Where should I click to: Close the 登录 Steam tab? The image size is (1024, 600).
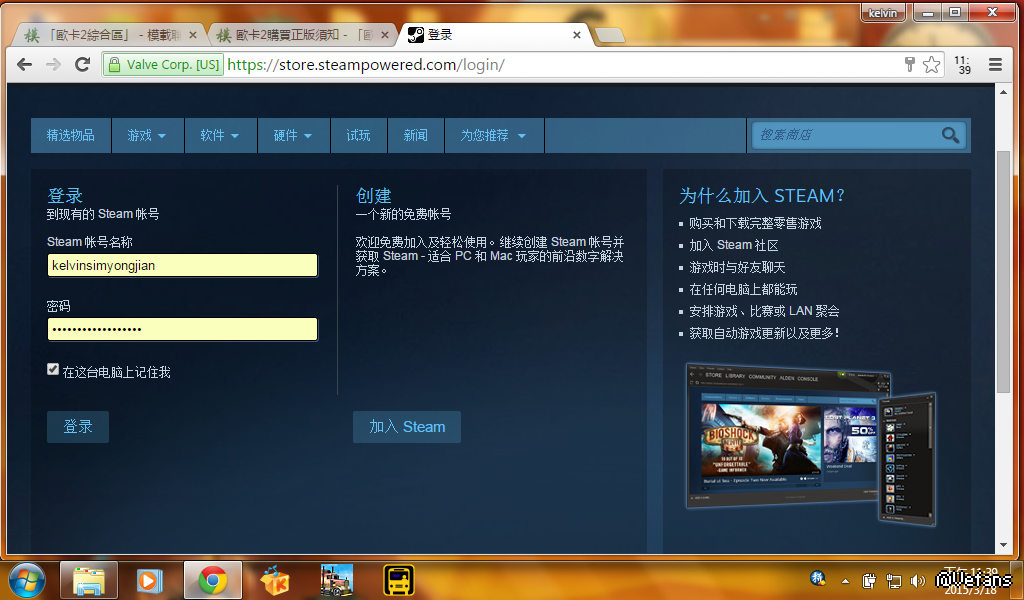click(577, 35)
